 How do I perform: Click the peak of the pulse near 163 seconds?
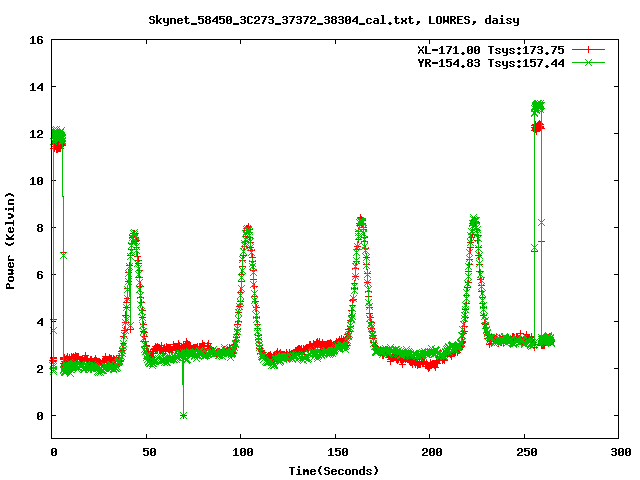click(361, 221)
